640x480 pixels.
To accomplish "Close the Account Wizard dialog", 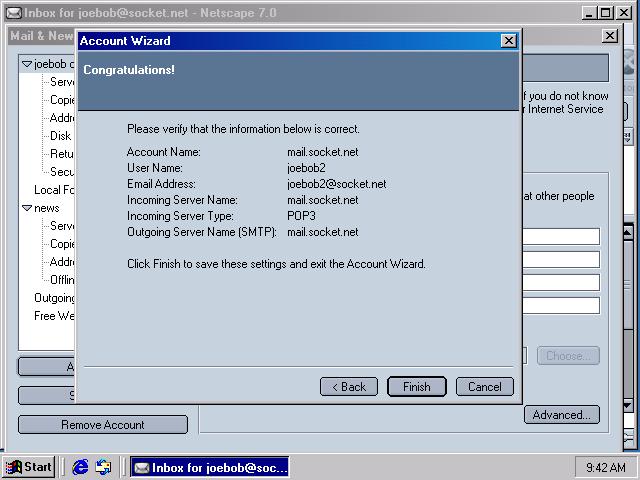I will (x=509, y=41).
